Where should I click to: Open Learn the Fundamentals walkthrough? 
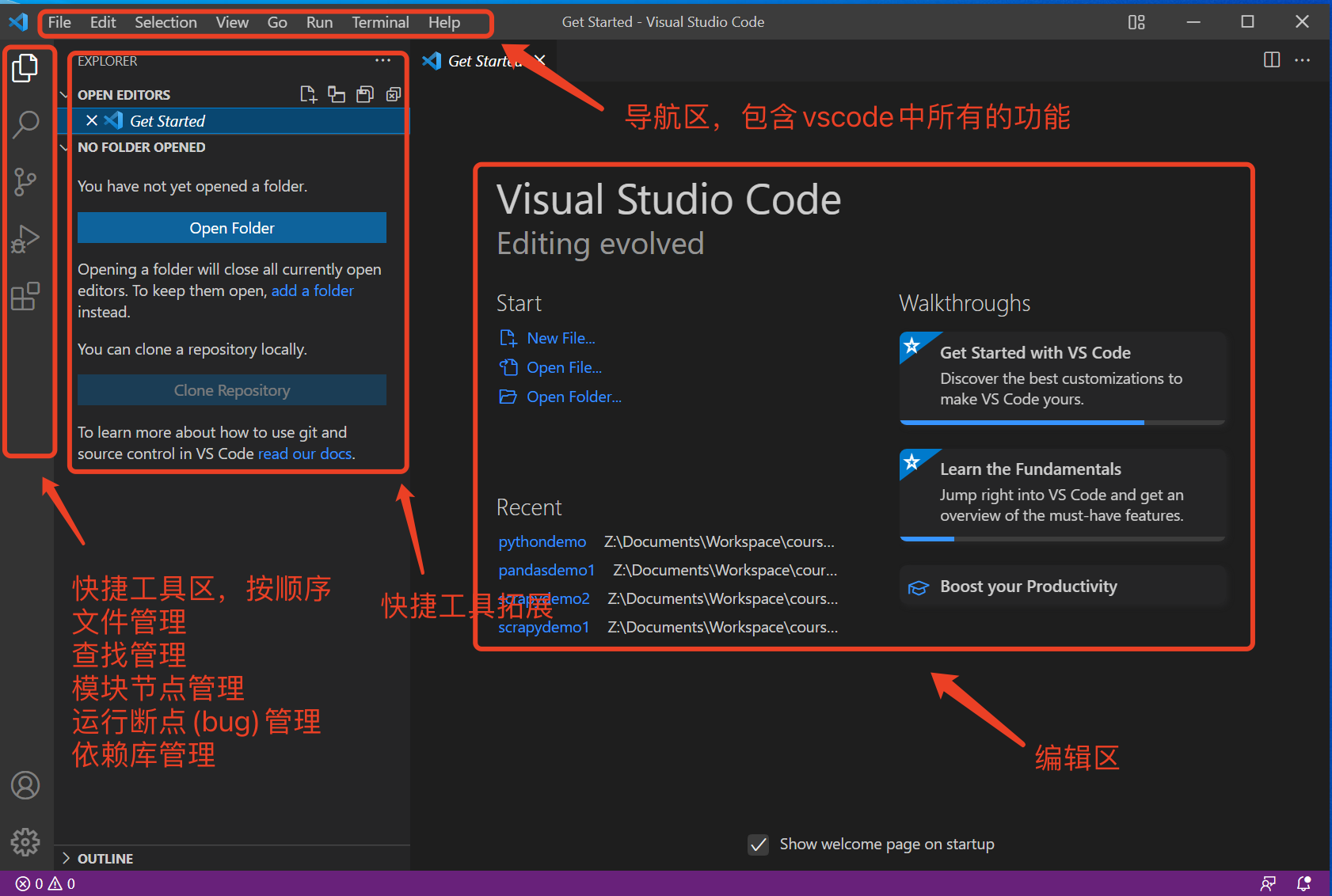point(1063,495)
